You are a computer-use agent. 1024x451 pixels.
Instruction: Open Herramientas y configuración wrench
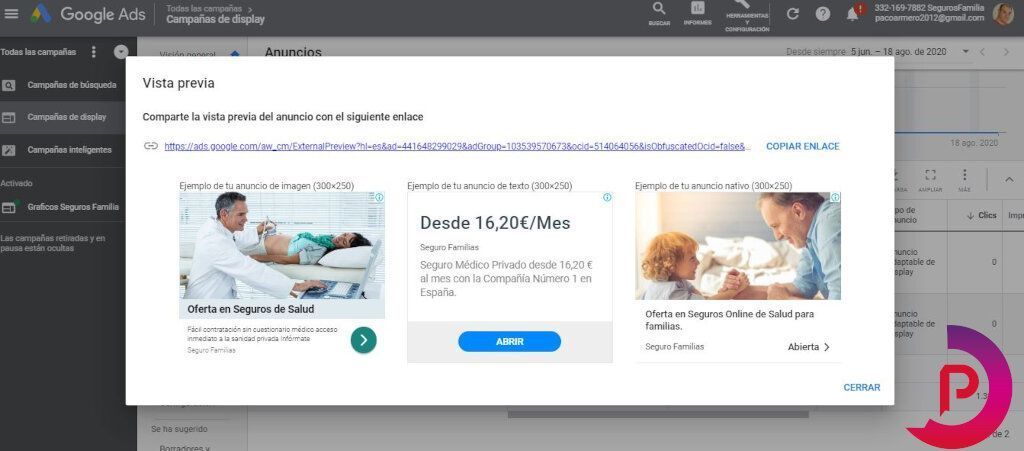[746, 16]
